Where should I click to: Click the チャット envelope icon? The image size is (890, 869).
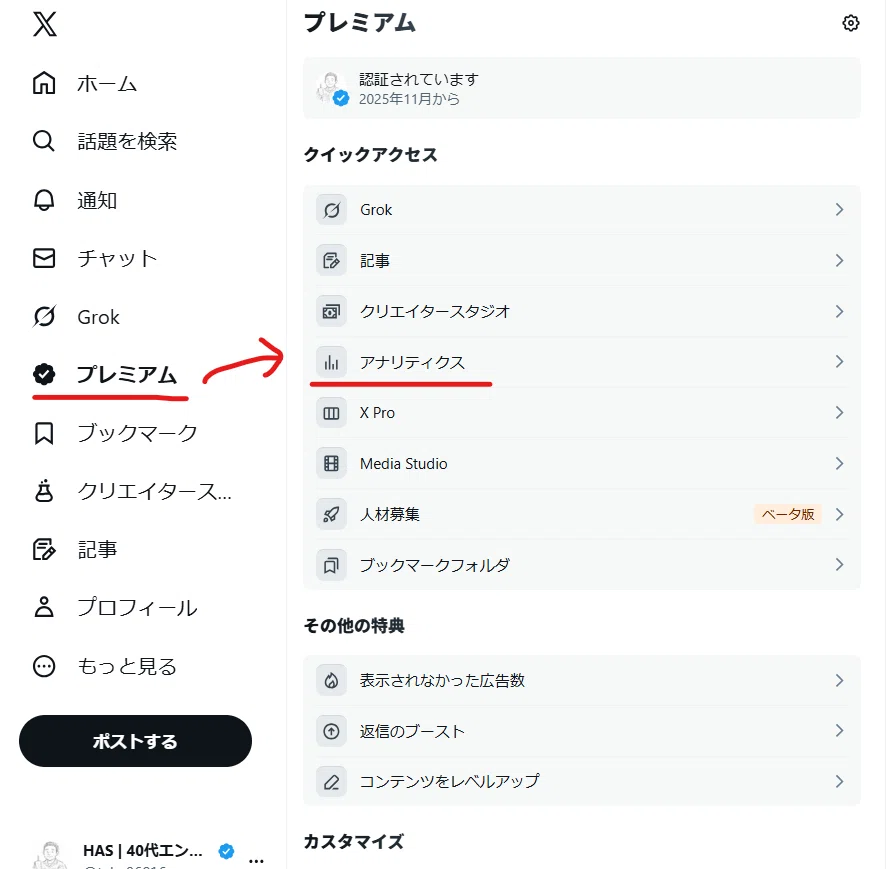click(44, 258)
